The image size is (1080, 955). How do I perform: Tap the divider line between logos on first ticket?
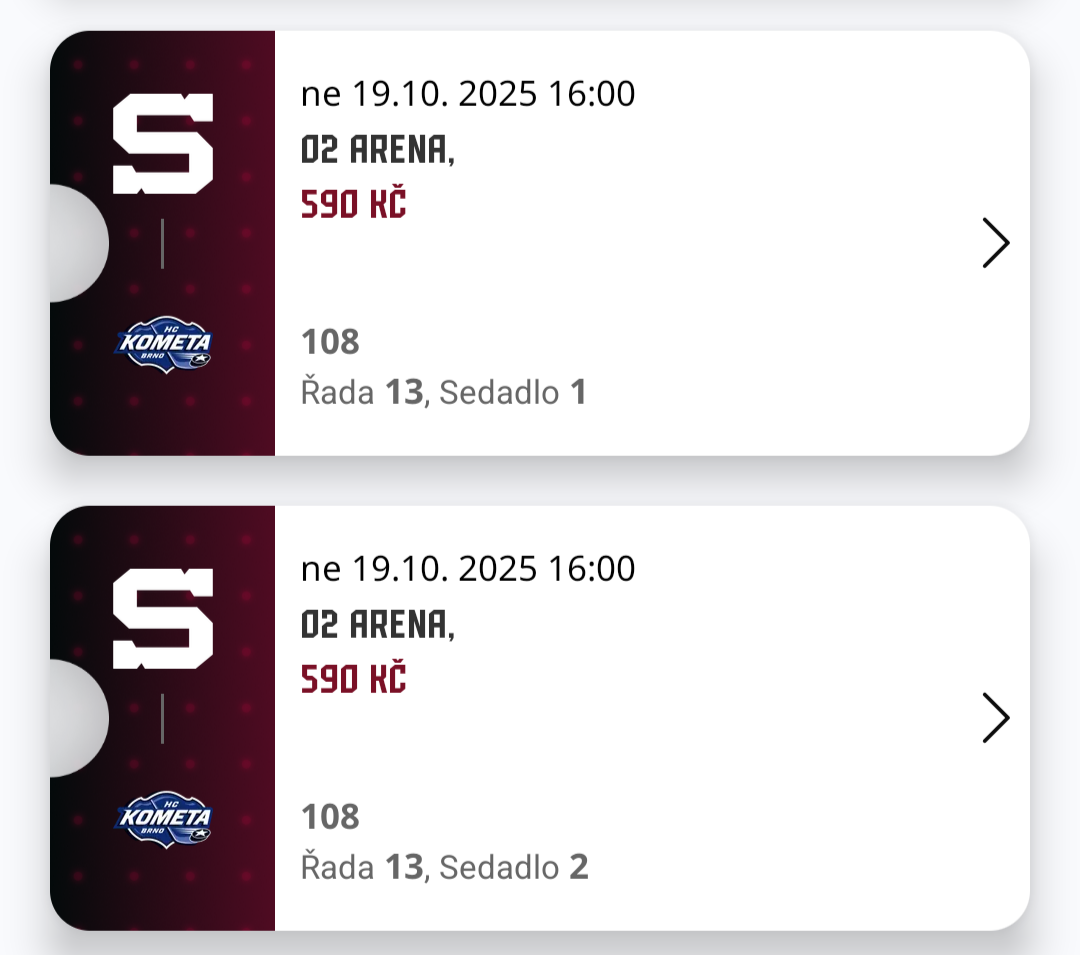click(x=162, y=244)
